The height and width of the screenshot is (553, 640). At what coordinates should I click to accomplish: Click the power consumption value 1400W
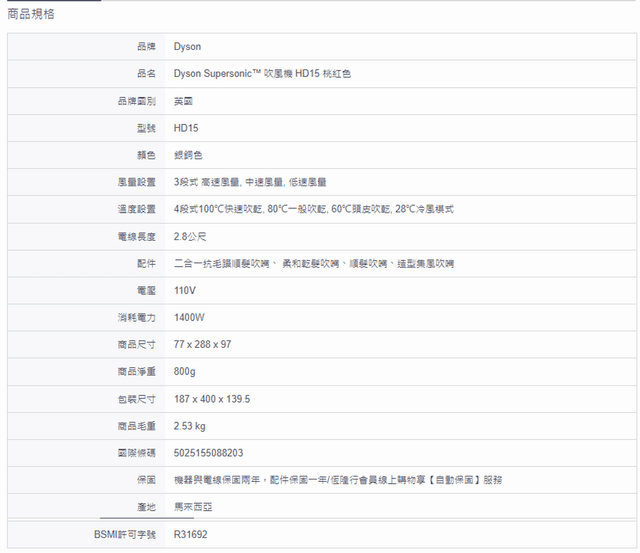[x=189, y=317]
